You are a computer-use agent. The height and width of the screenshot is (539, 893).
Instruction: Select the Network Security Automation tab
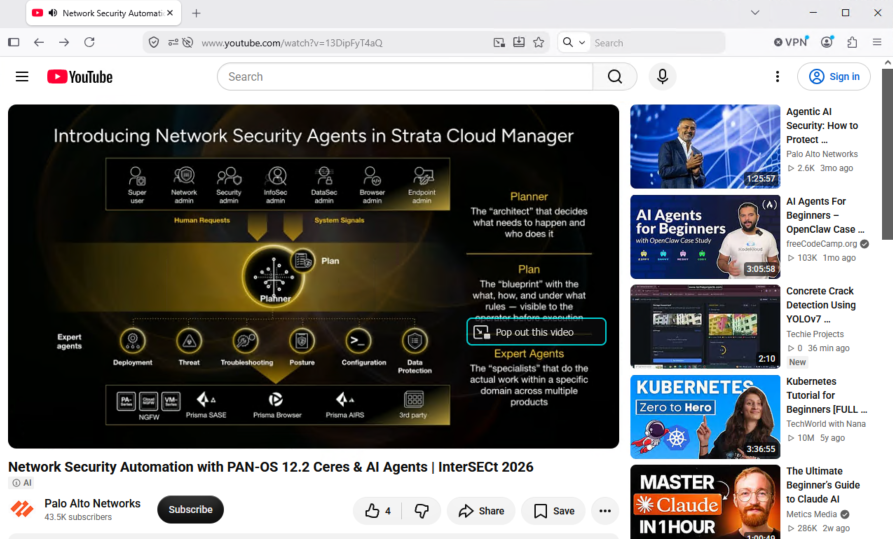click(x=104, y=13)
